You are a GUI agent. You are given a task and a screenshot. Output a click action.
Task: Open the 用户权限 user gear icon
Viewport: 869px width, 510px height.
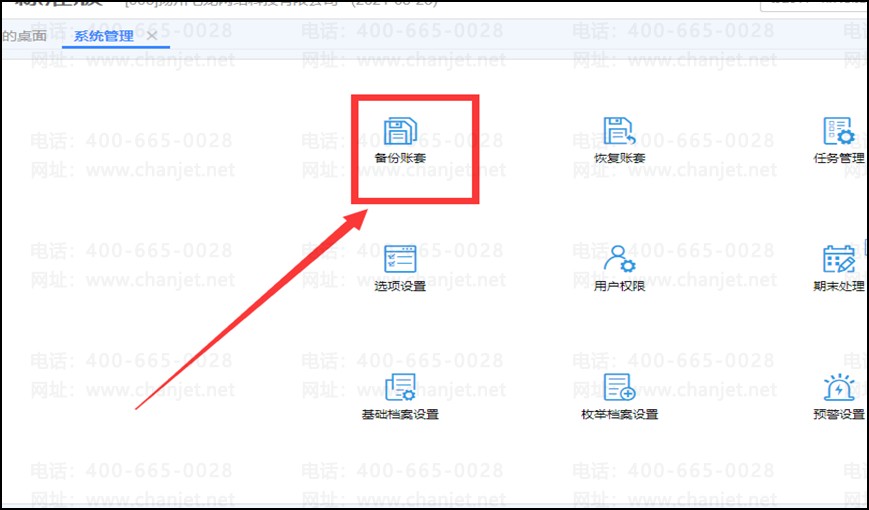[619, 259]
